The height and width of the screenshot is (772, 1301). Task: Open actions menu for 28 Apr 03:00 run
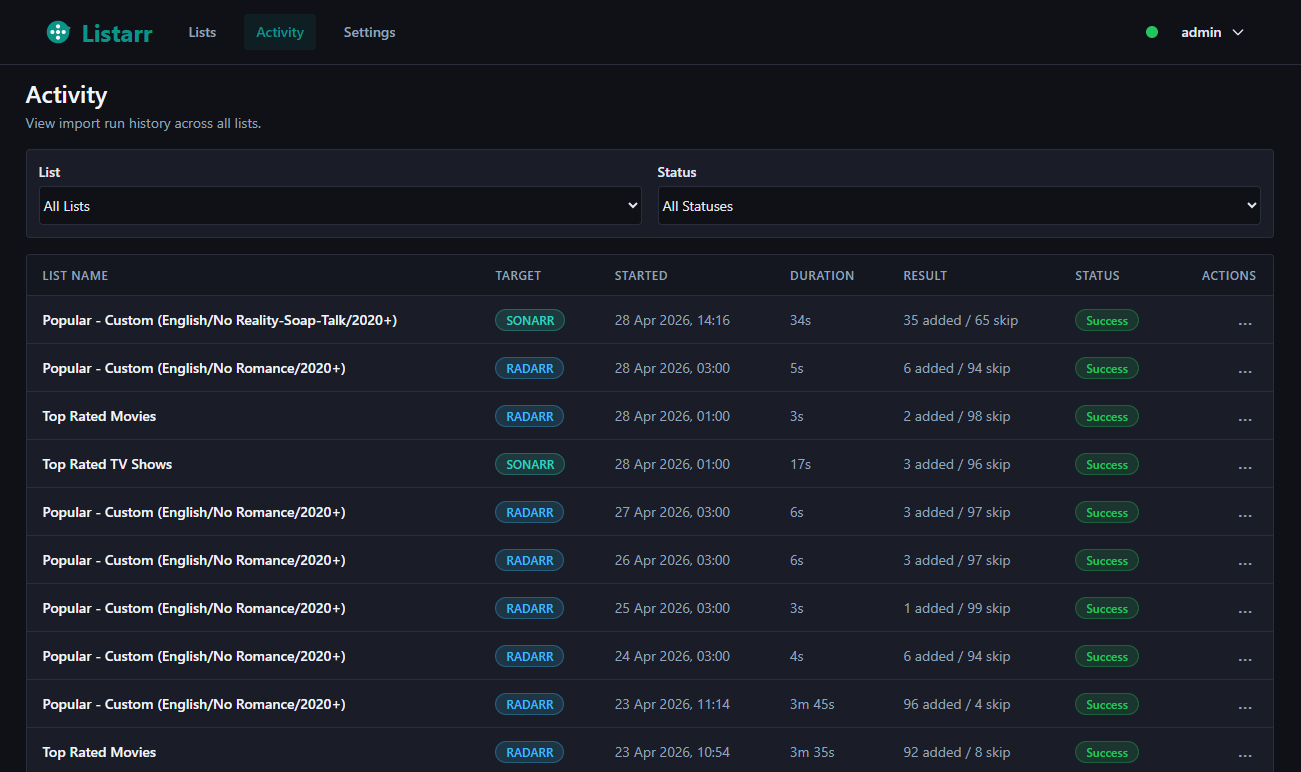1245,370
